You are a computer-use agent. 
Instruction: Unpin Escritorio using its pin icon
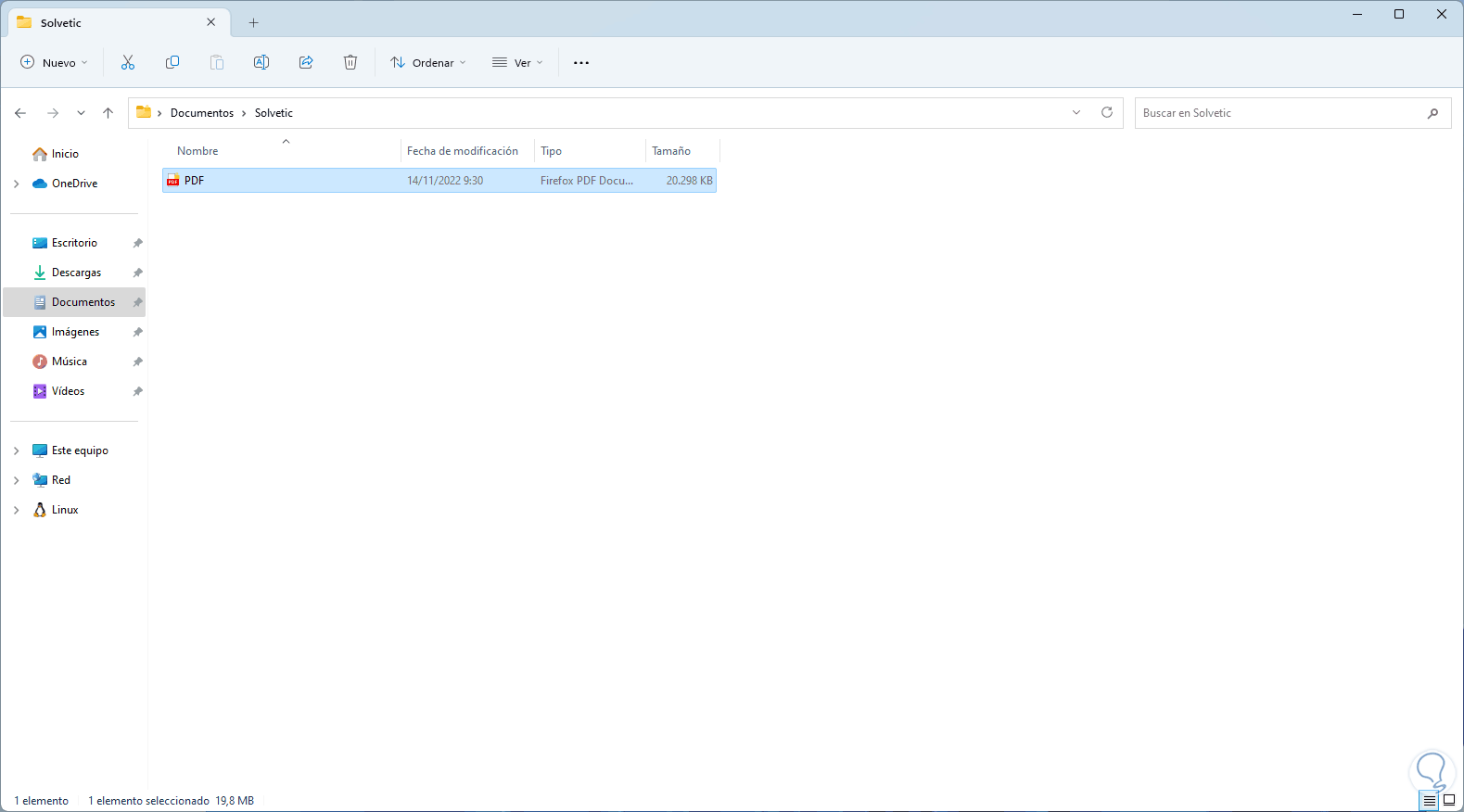tap(137, 243)
